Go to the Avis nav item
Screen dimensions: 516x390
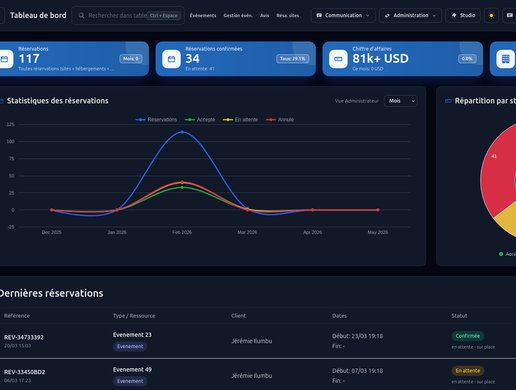coord(265,15)
